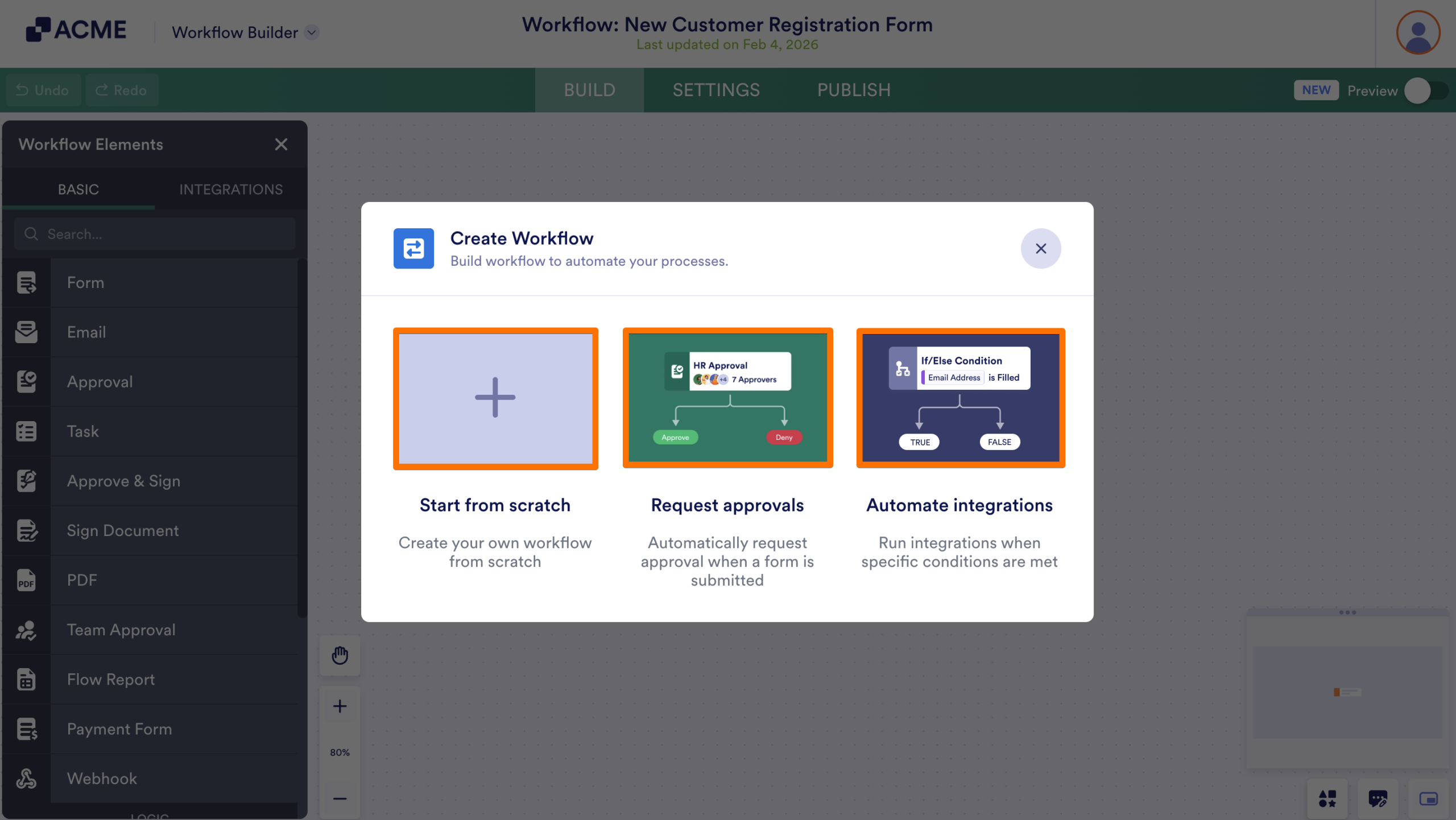Select the Approval element icon
Viewport: 1456px width, 820px height.
[x=26, y=381]
